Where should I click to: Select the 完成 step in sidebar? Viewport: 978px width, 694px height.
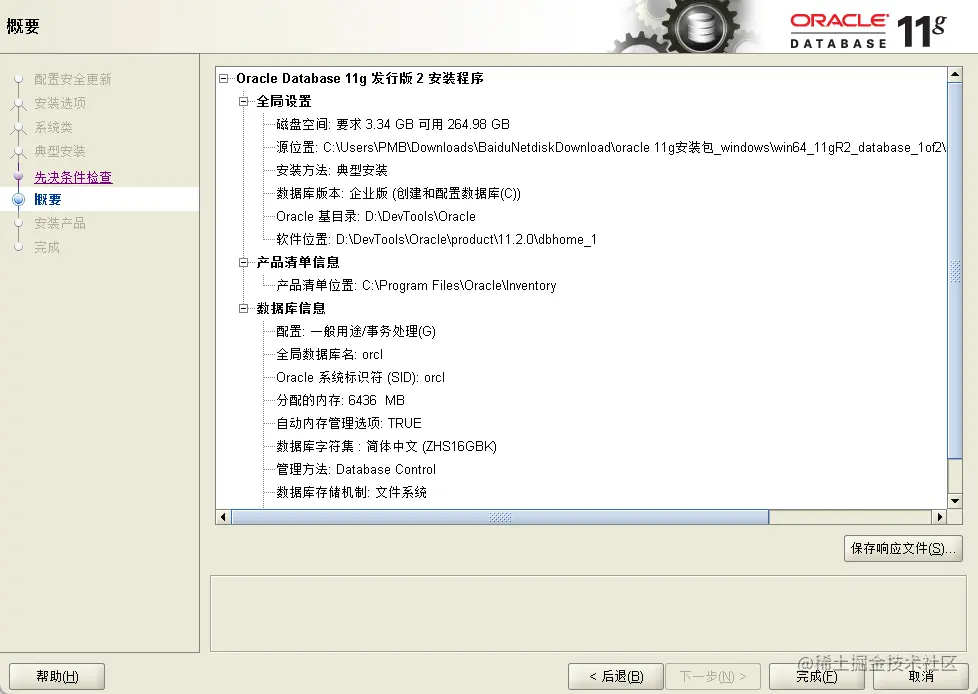point(47,248)
